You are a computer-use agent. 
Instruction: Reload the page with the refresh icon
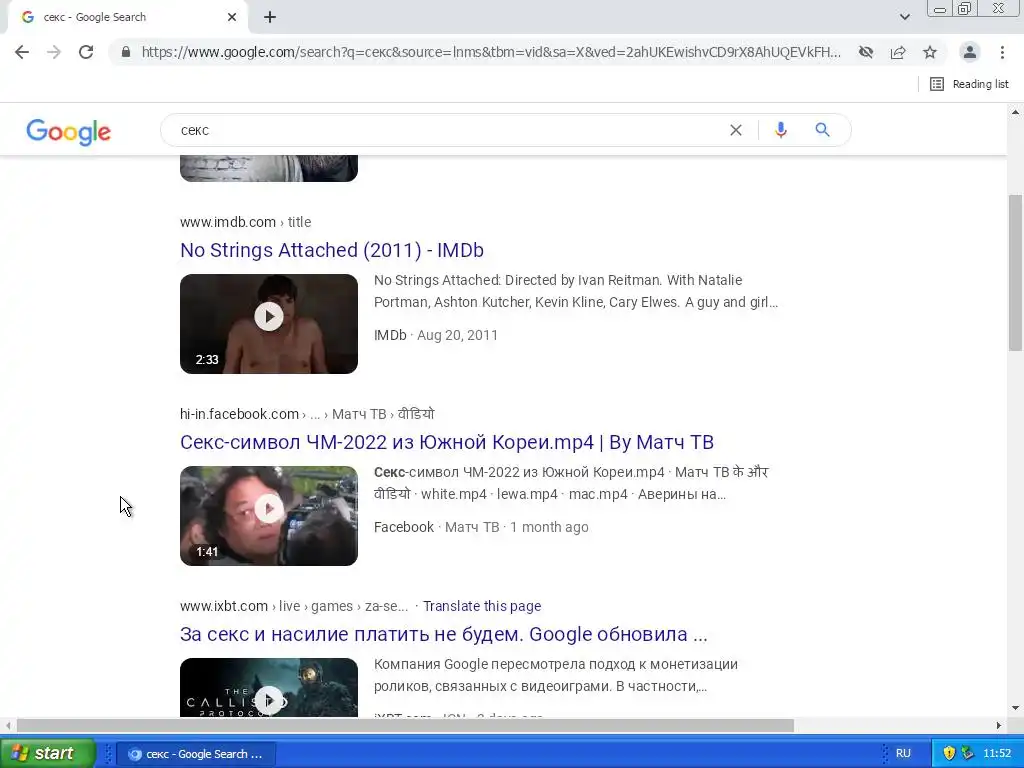[x=86, y=52]
